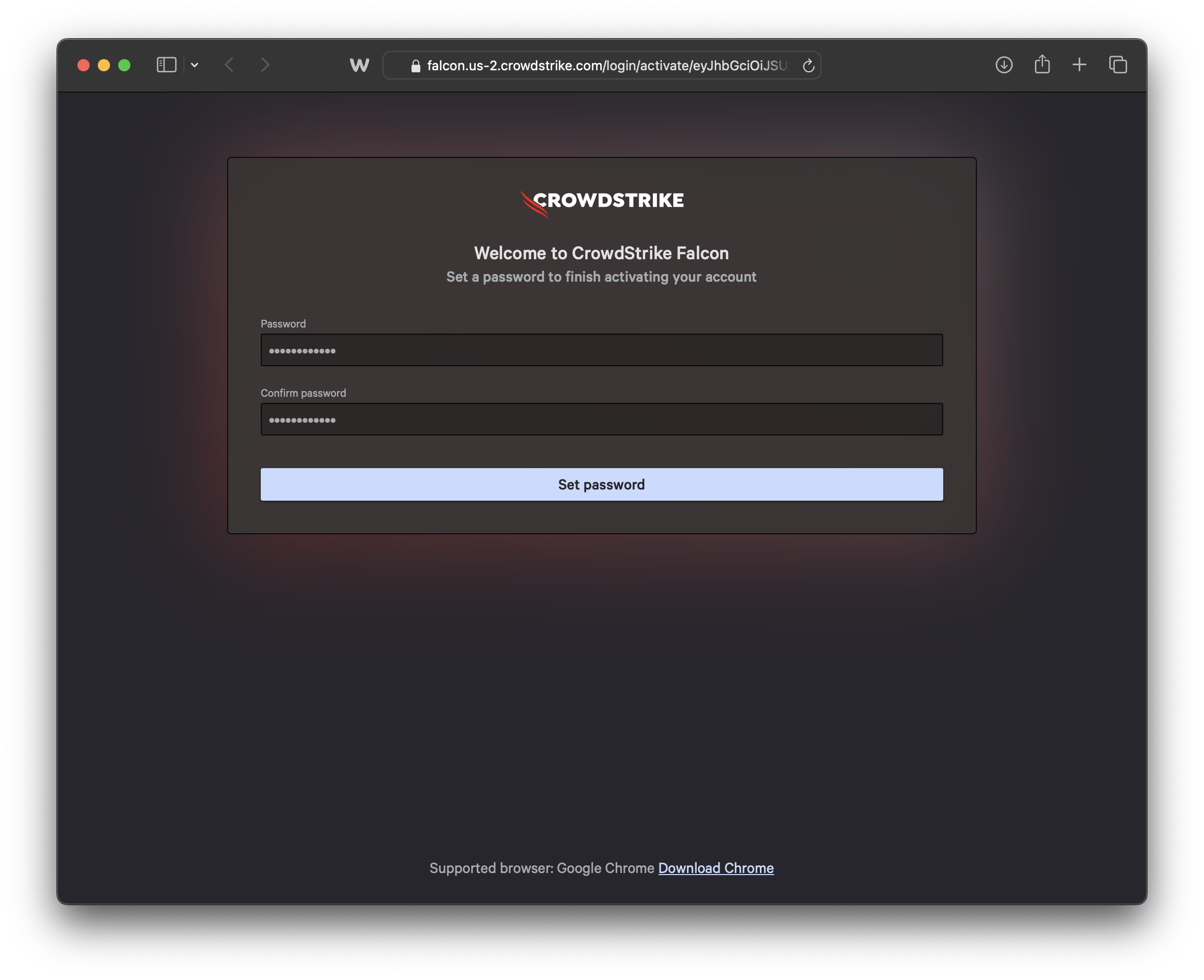Open a new tab with the plus icon
This screenshot has height=980, width=1204.
(1079, 64)
